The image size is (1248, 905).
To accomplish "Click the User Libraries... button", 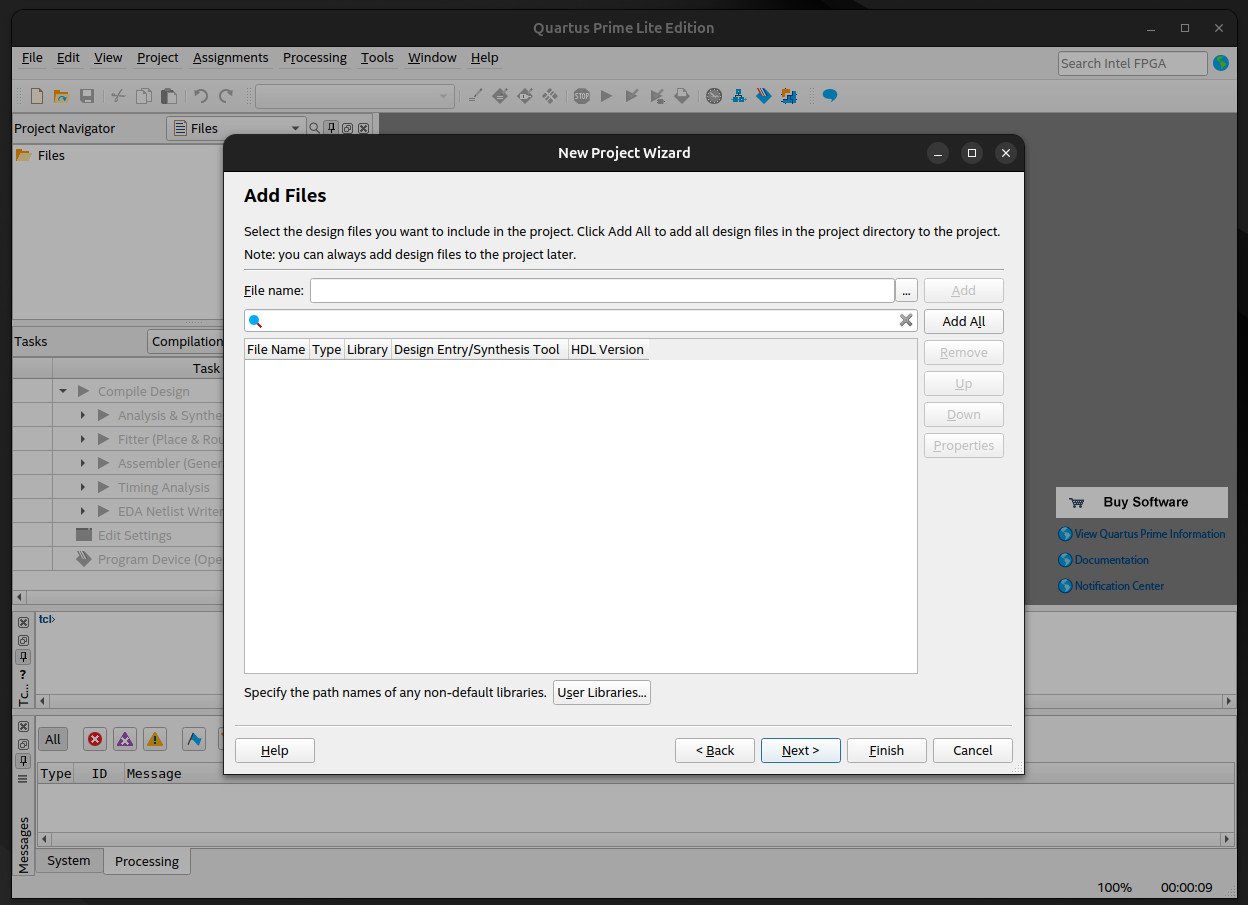I will (601, 692).
